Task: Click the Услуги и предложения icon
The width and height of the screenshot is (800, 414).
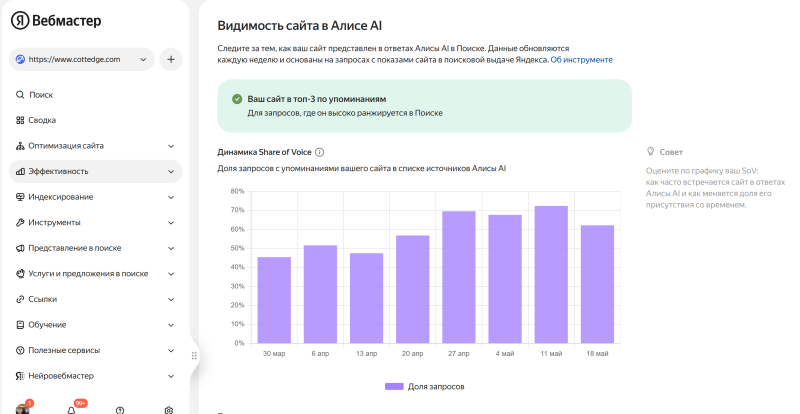Action: coord(20,274)
